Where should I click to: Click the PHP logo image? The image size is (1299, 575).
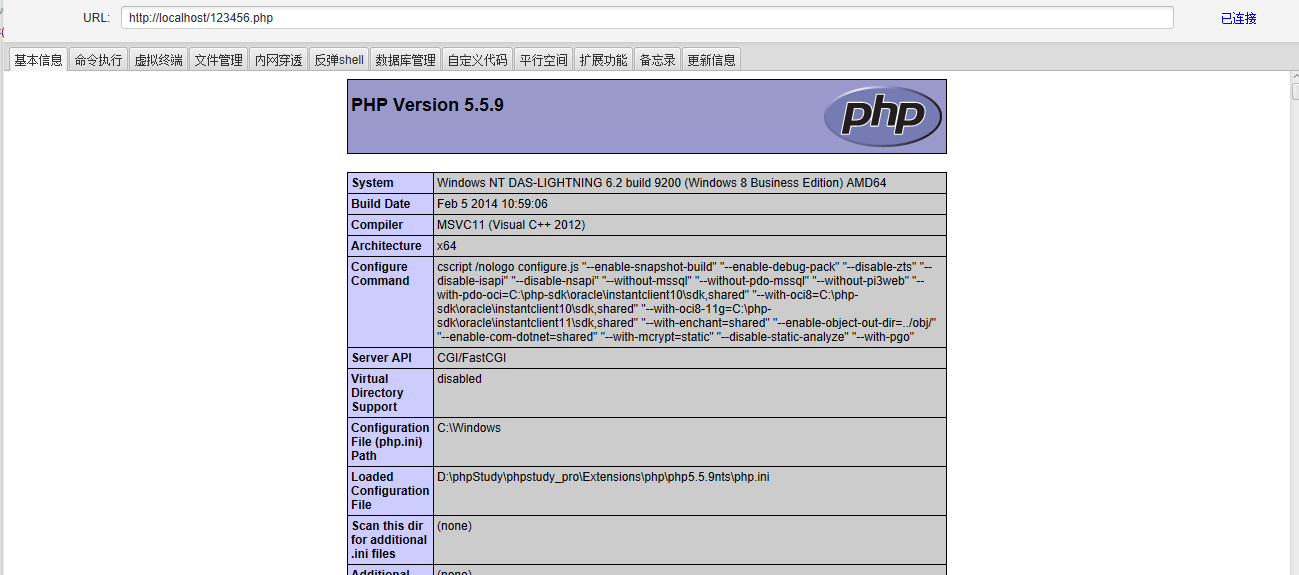(882, 116)
